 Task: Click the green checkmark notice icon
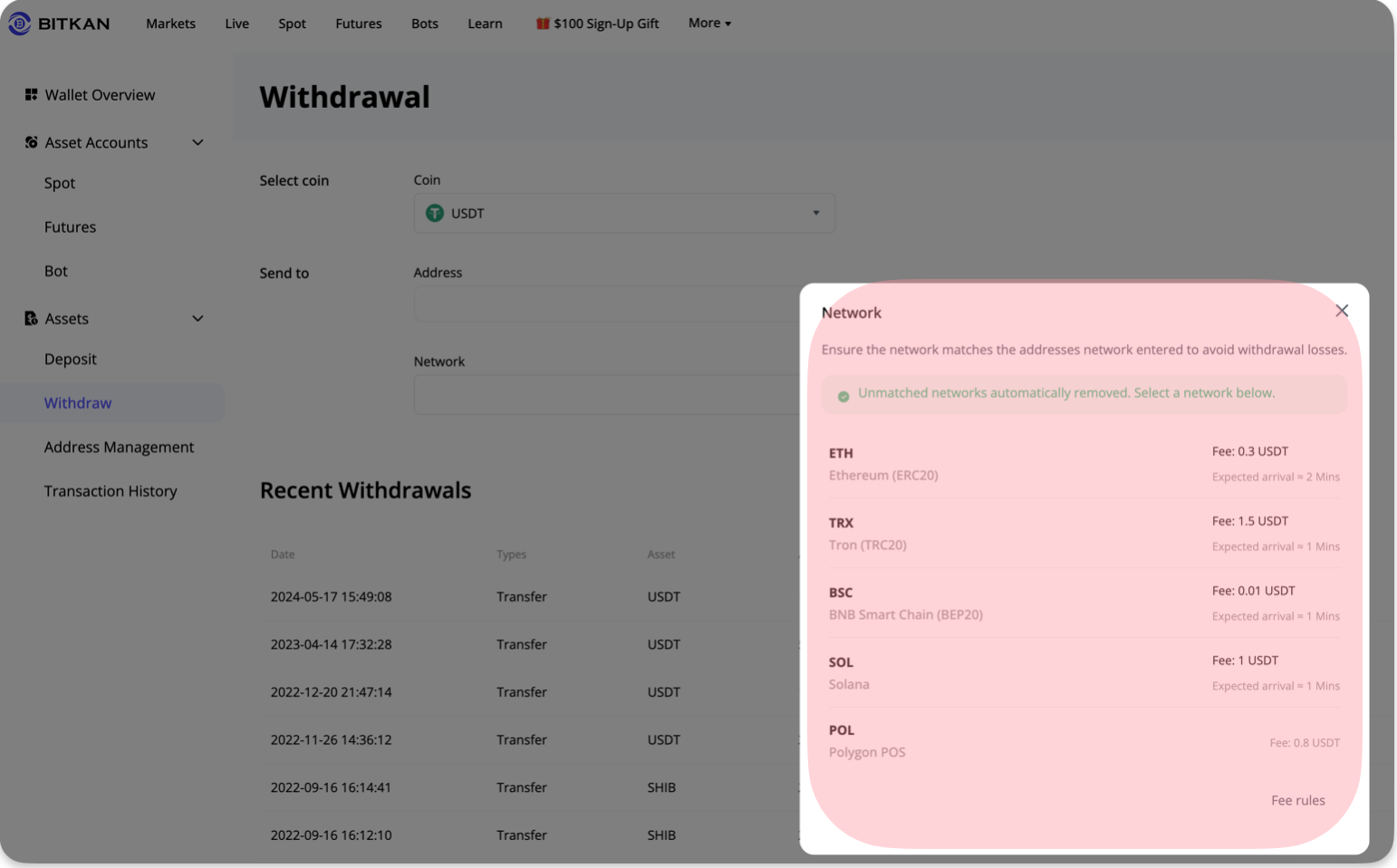tap(843, 396)
